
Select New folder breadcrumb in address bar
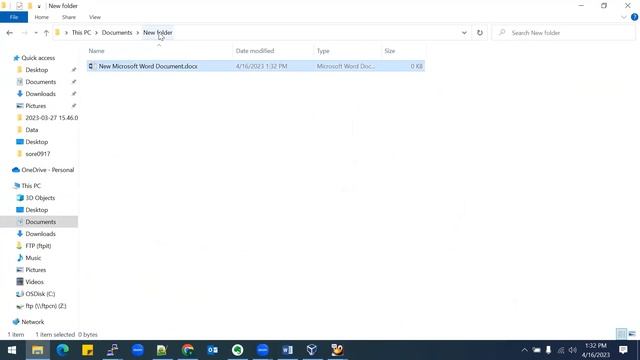click(158, 33)
